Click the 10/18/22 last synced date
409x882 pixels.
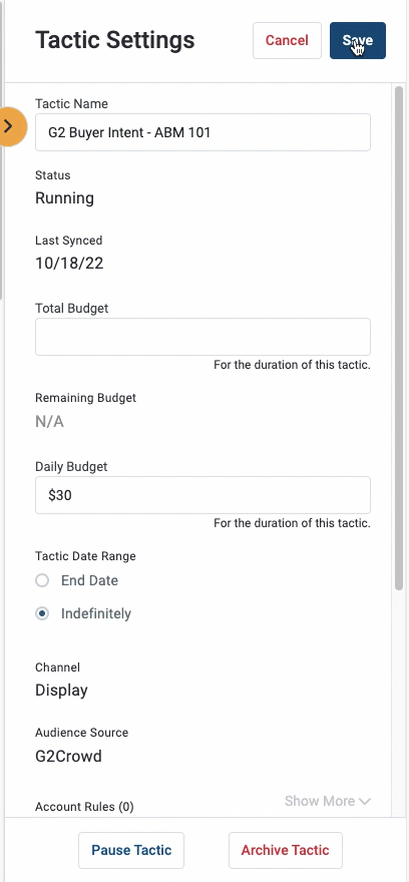pyautogui.click(x=69, y=263)
